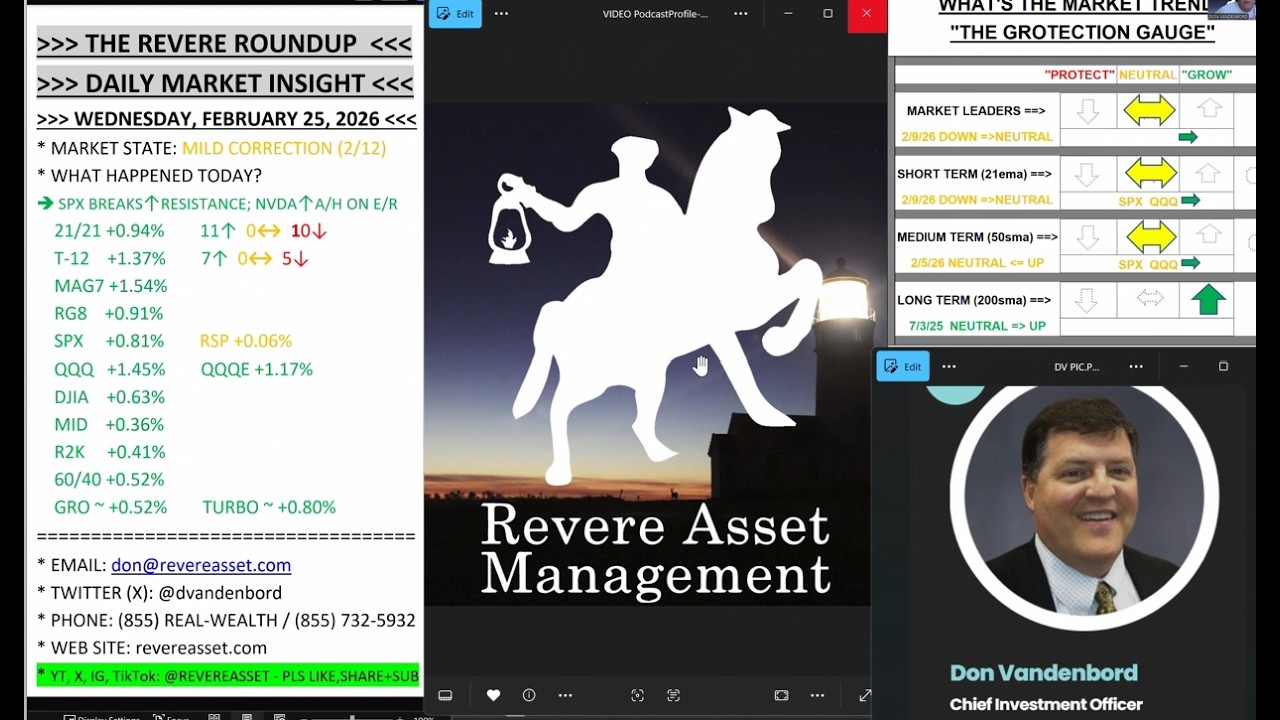
Task: Click the full screen diagonal arrow icon
Action: tap(864, 695)
